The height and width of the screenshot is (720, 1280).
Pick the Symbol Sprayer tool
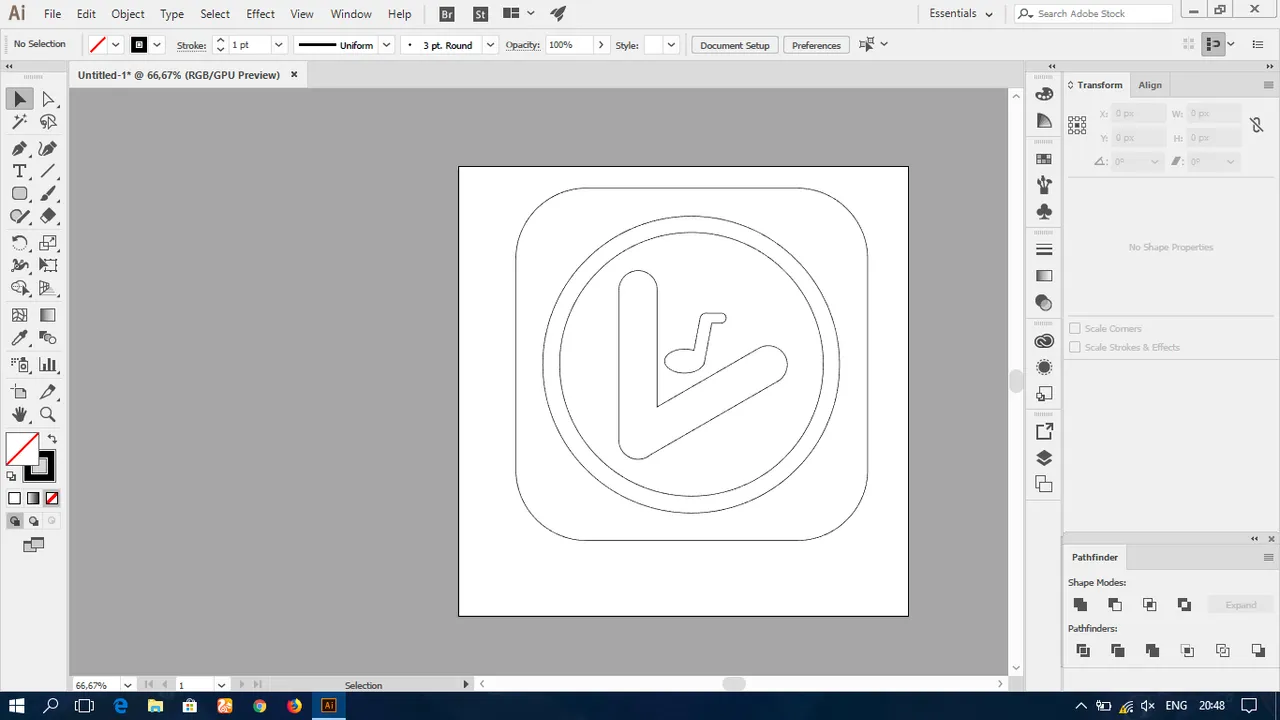pos(20,365)
